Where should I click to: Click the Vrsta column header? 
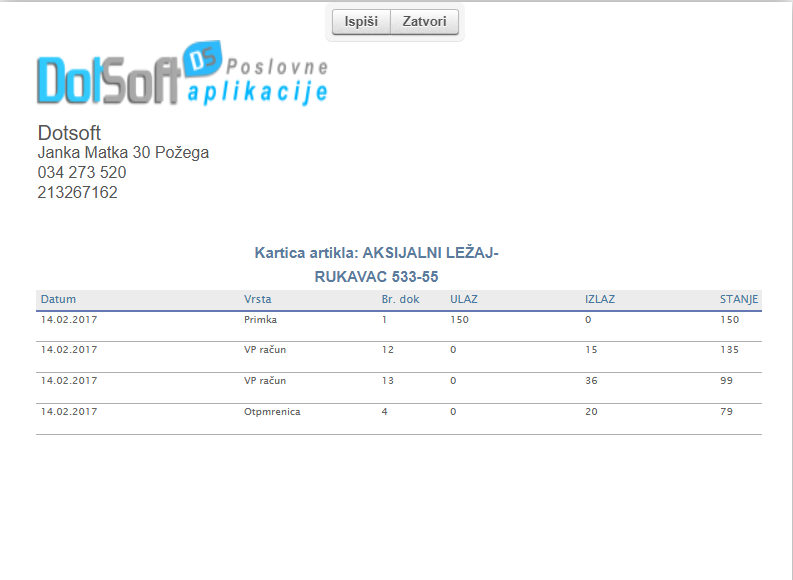257,299
